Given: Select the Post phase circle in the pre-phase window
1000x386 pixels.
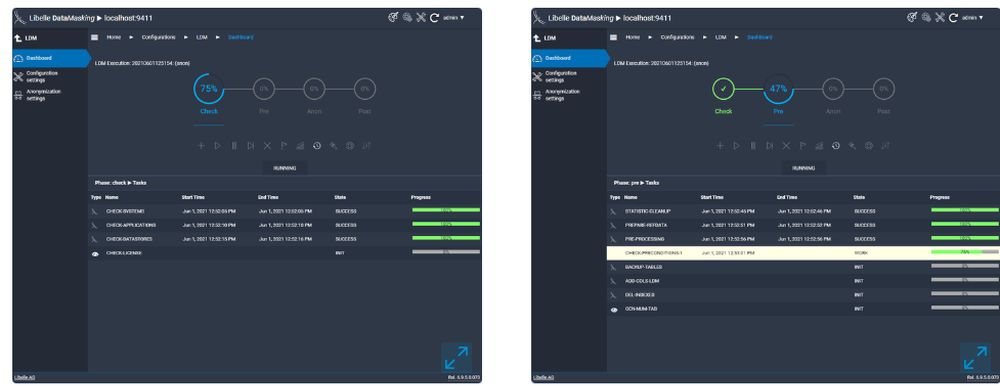Looking at the screenshot, I should tap(883, 89).
